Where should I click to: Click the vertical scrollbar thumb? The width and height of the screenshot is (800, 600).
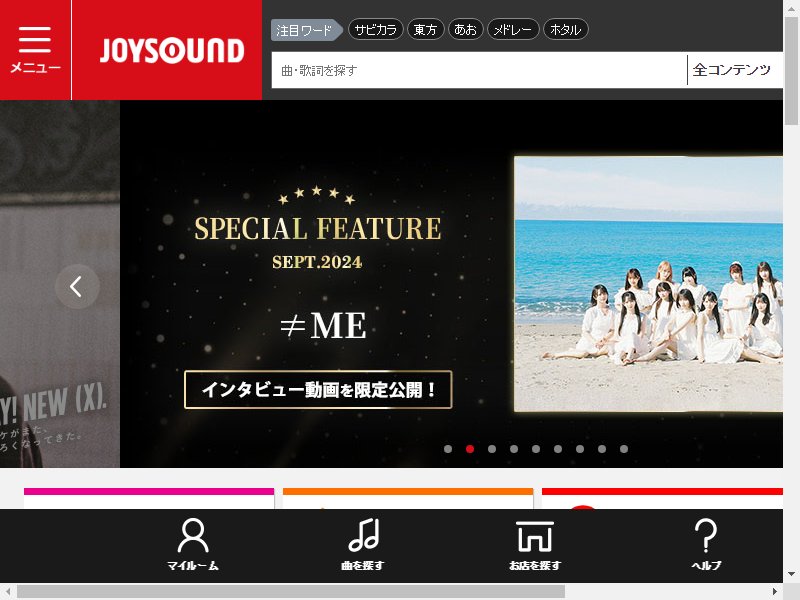pyautogui.click(x=791, y=70)
